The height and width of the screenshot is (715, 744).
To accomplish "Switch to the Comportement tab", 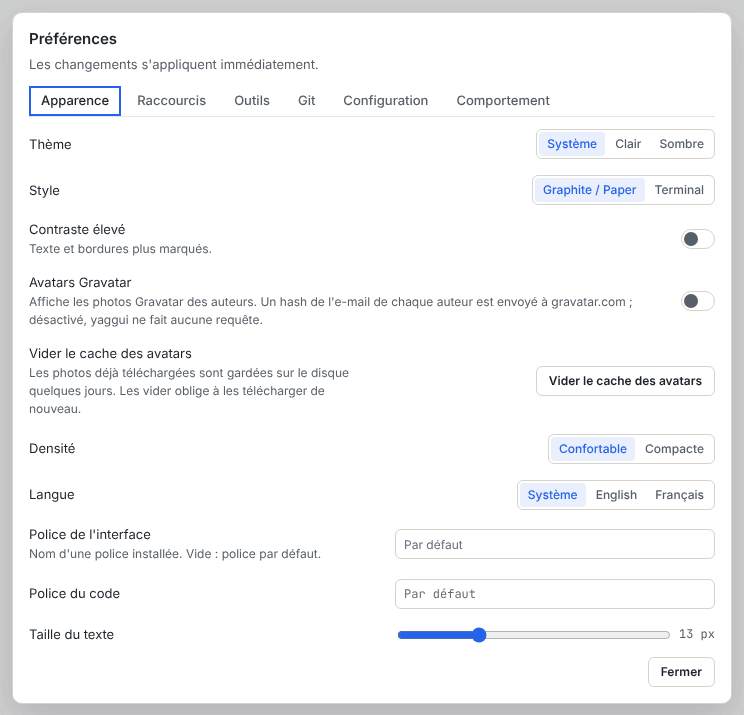I will pyautogui.click(x=503, y=101).
